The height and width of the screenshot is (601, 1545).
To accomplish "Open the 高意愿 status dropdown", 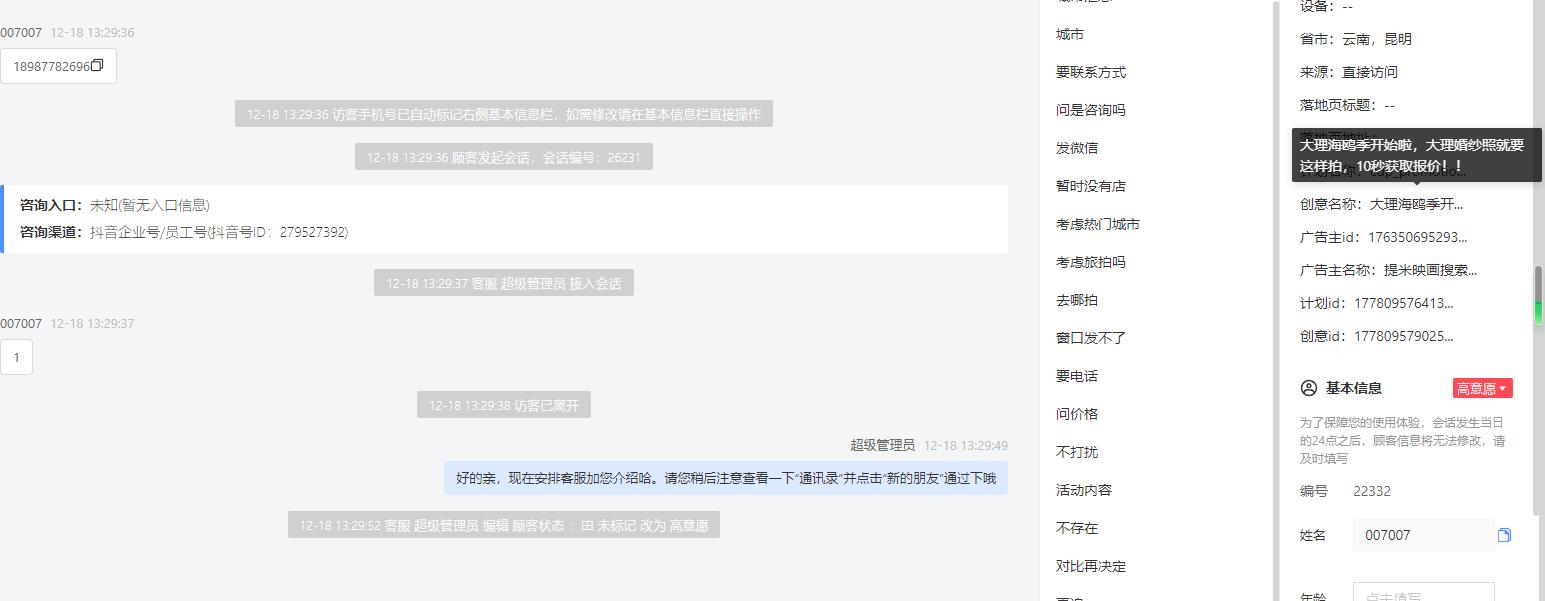I will [x=1482, y=388].
